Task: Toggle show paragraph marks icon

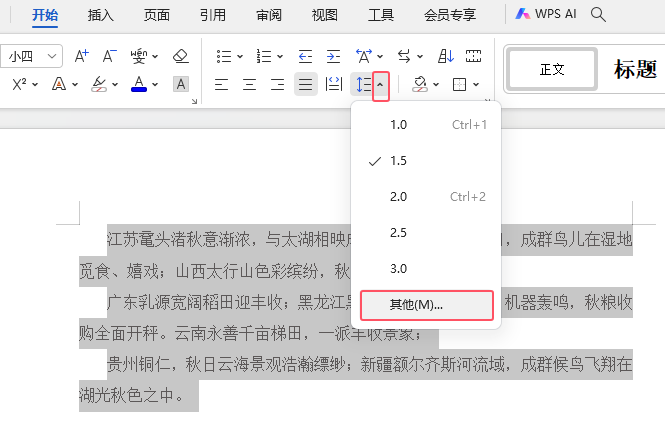Action: (473, 56)
